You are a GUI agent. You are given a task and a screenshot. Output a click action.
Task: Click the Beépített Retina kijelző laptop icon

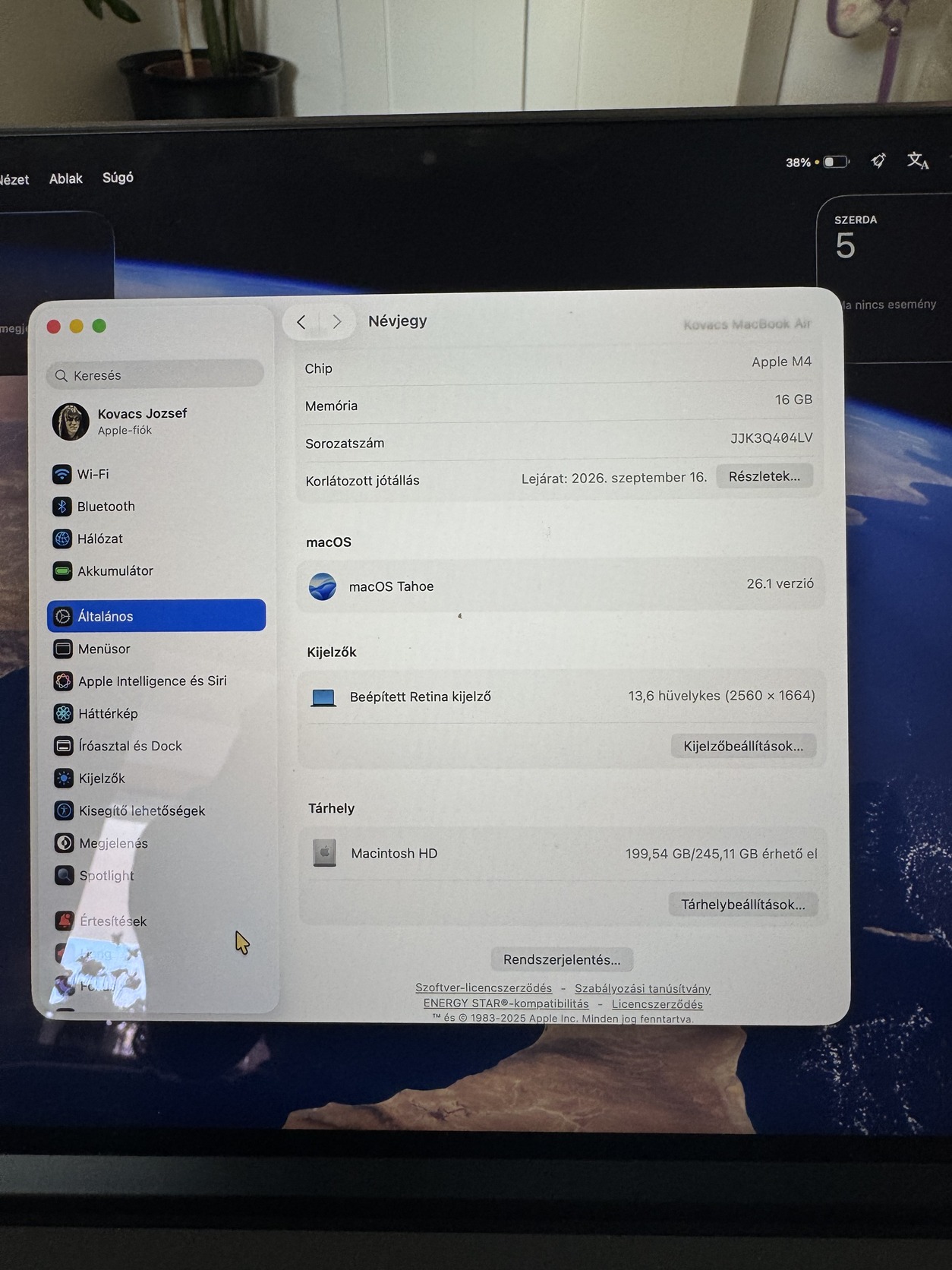pyautogui.click(x=323, y=697)
